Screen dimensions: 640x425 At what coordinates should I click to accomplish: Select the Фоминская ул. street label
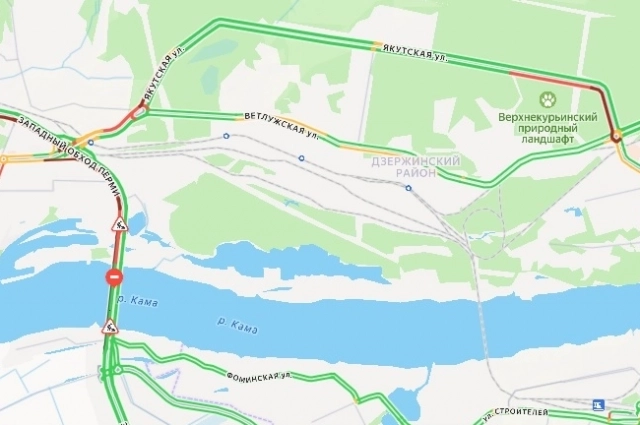[259, 377]
